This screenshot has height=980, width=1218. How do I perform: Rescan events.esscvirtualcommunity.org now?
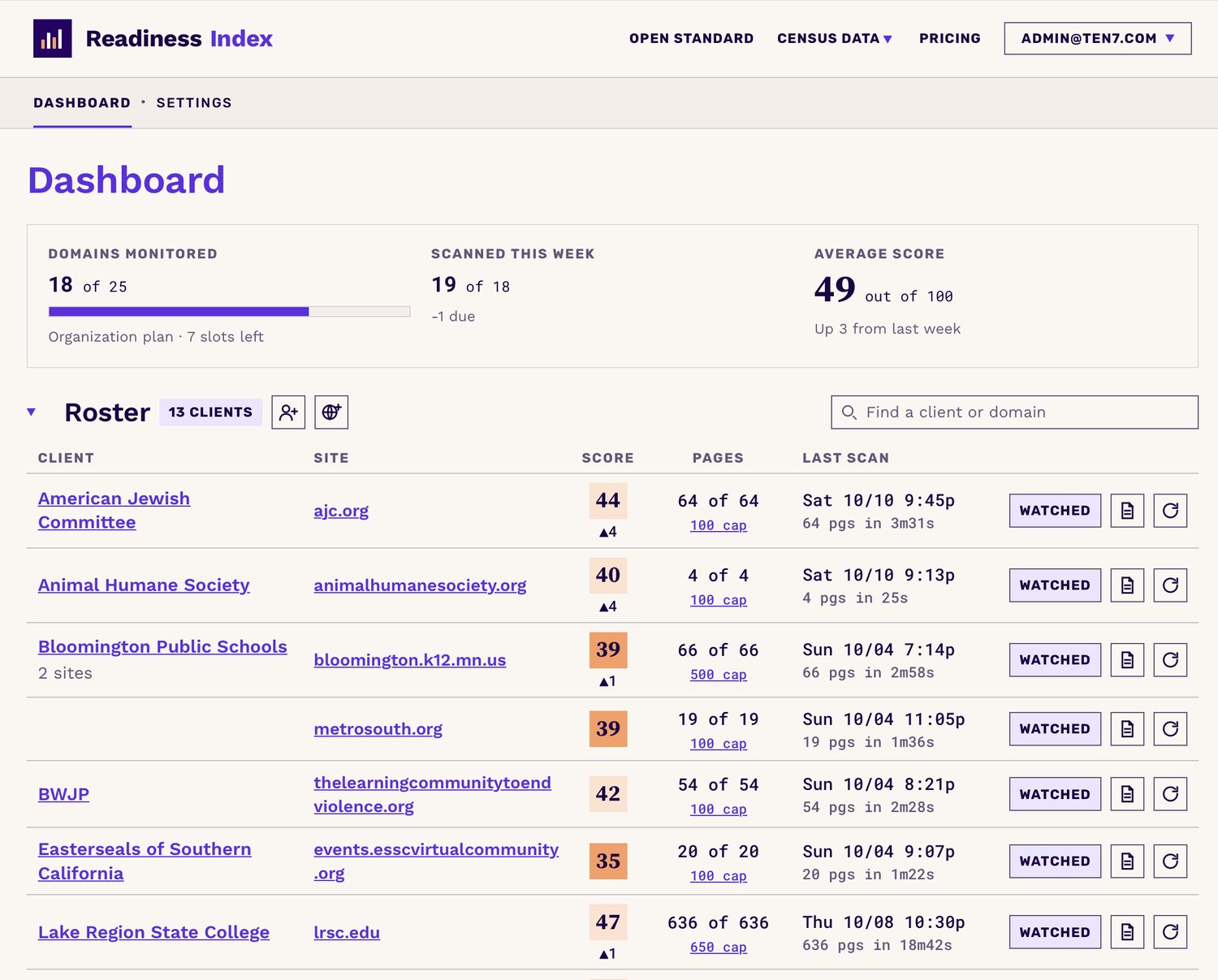[x=1170, y=861]
